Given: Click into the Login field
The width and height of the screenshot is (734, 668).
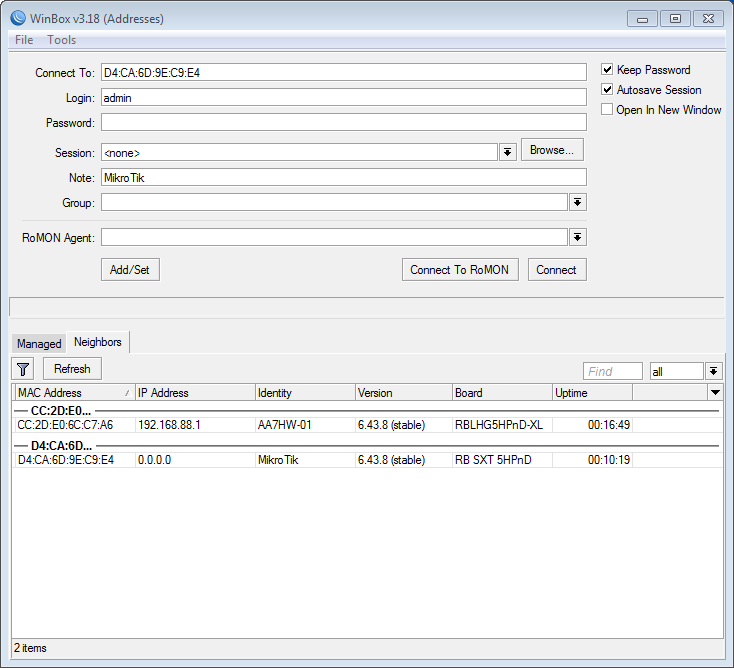Looking at the screenshot, I should pyautogui.click(x=344, y=97).
